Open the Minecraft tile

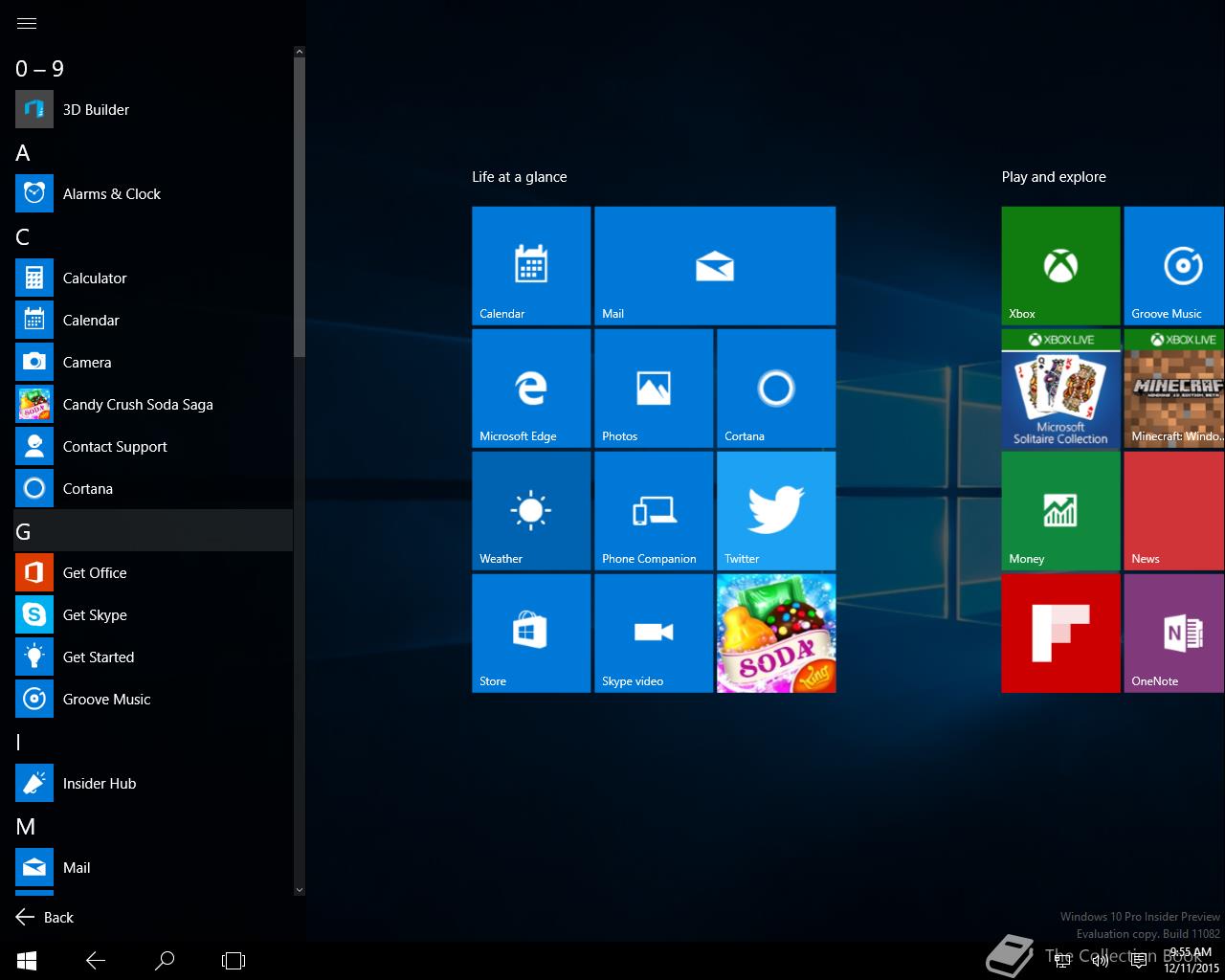1174,389
